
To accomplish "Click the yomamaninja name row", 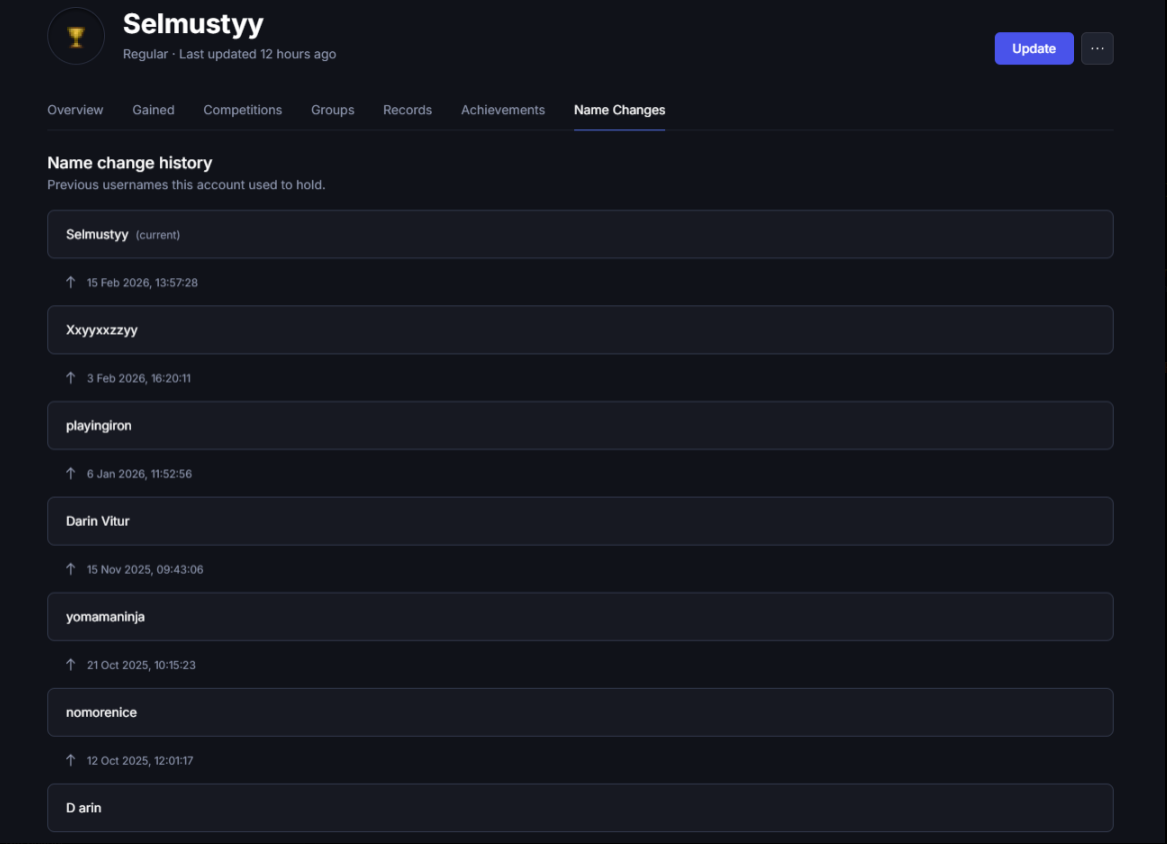I will click(581, 617).
